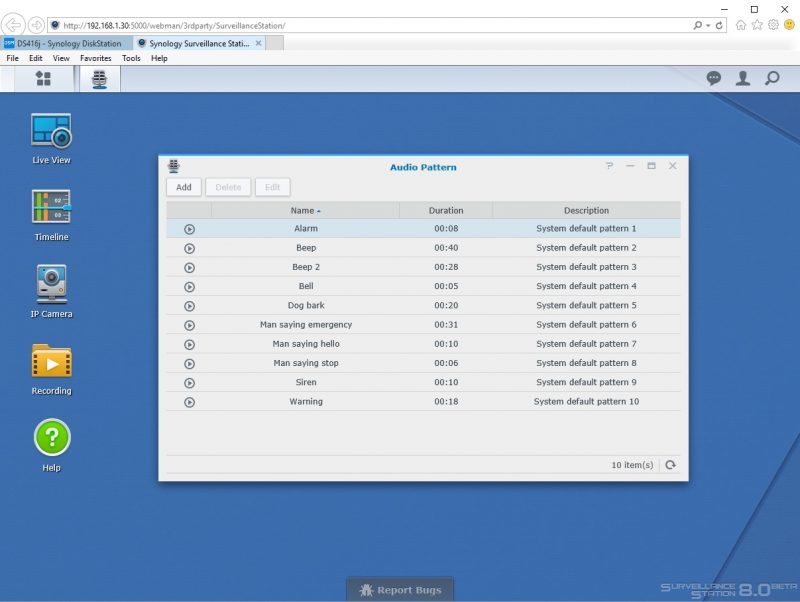Select the Siren row name

pos(306,383)
